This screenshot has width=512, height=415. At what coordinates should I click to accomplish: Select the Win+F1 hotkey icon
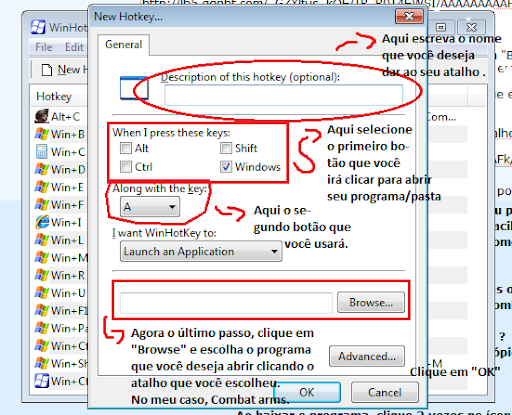[x=42, y=311]
